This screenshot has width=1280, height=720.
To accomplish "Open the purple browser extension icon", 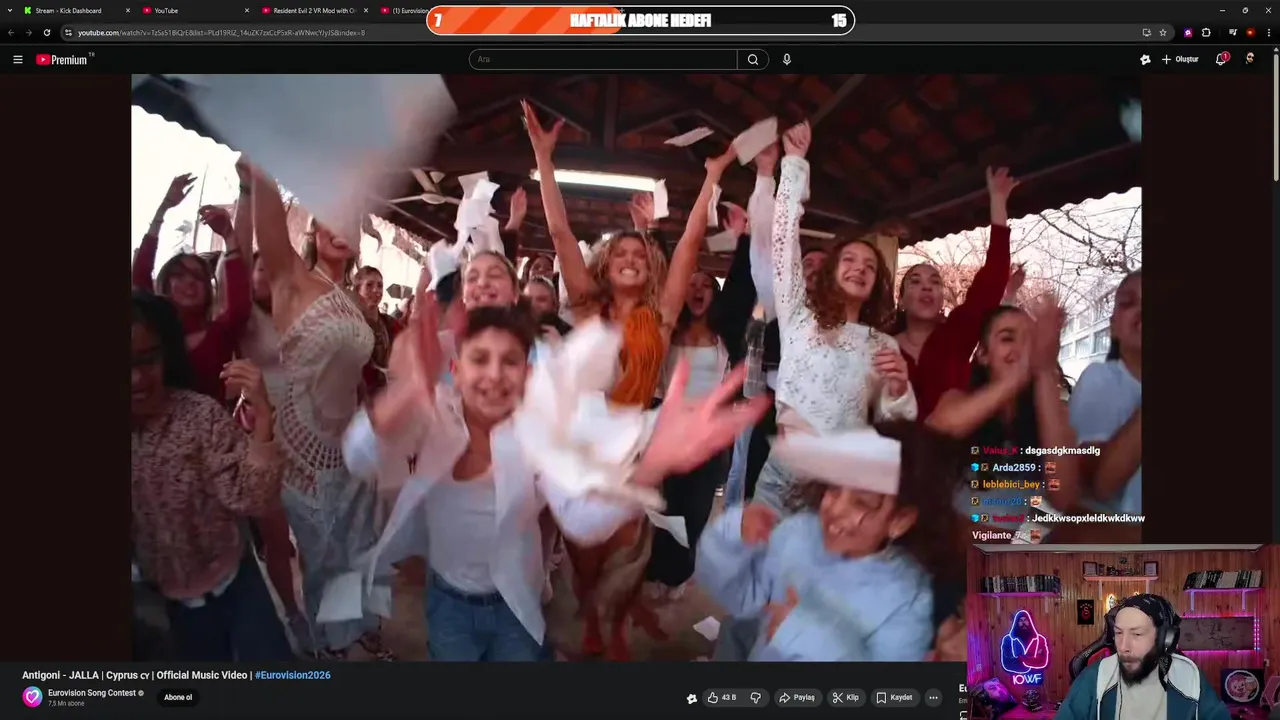I will coord(1188,32).
